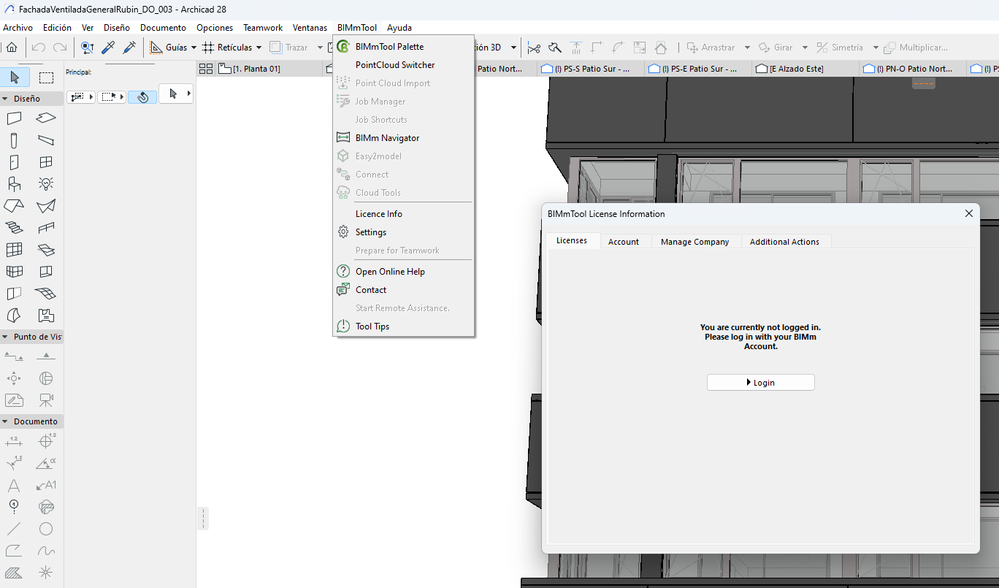Viewport: 999px width, 588px height.
Task: Collapse the Documento toolbox section
Action: tap(4, 422)
